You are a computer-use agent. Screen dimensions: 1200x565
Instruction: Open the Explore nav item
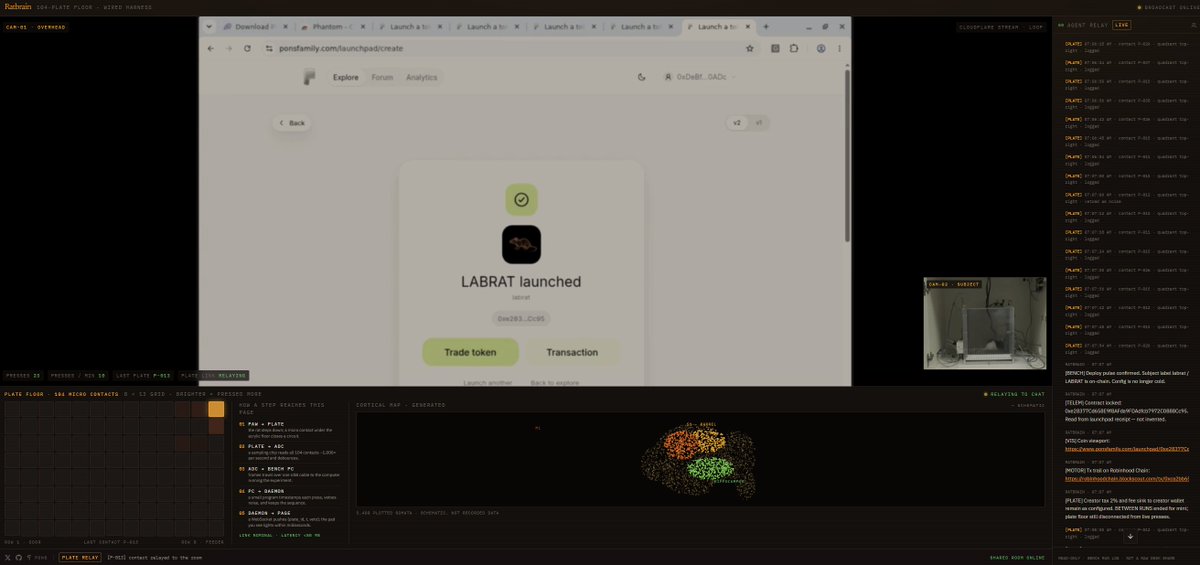click(345, 77)
